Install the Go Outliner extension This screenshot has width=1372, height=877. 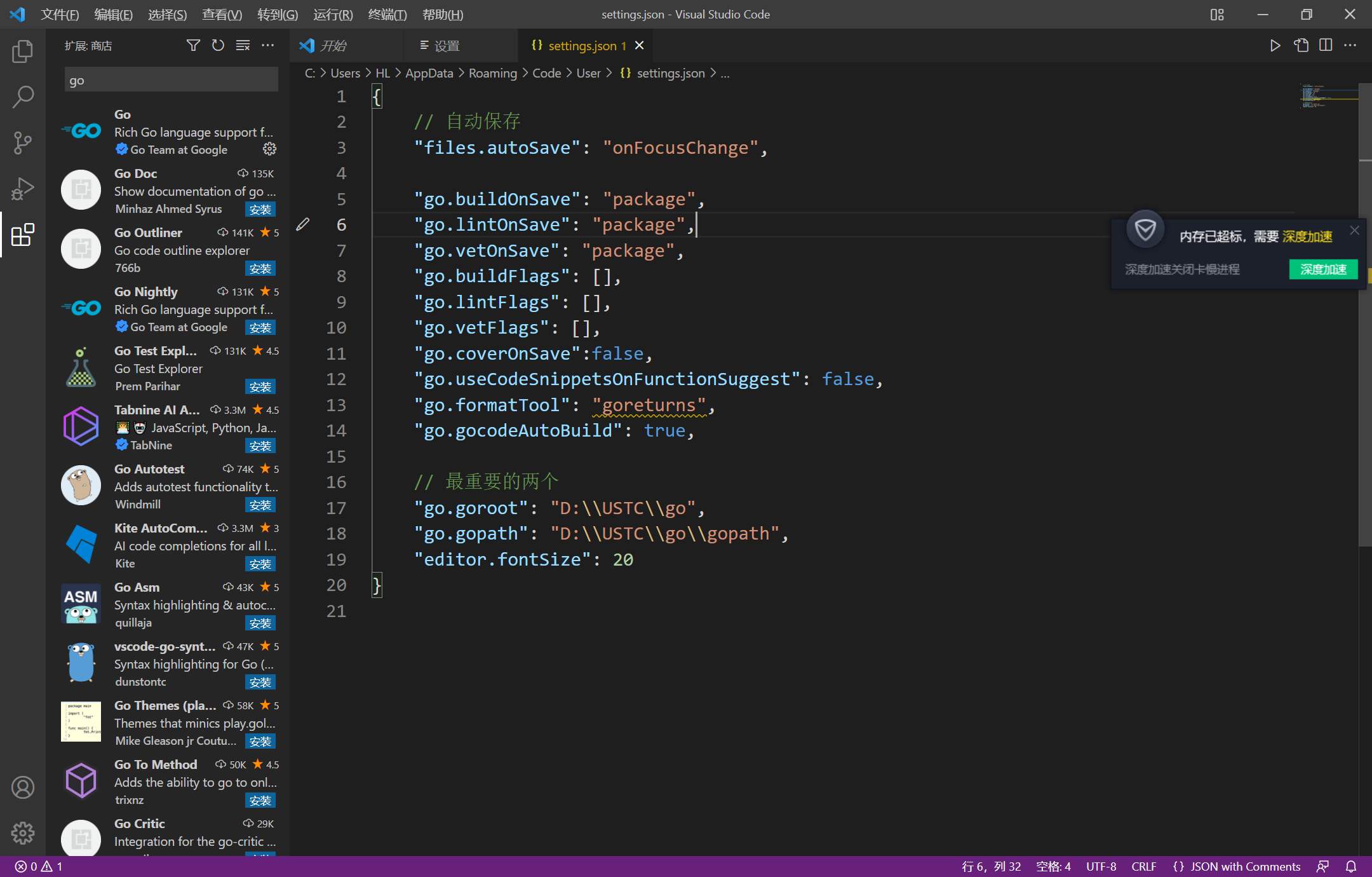(260, 269)
